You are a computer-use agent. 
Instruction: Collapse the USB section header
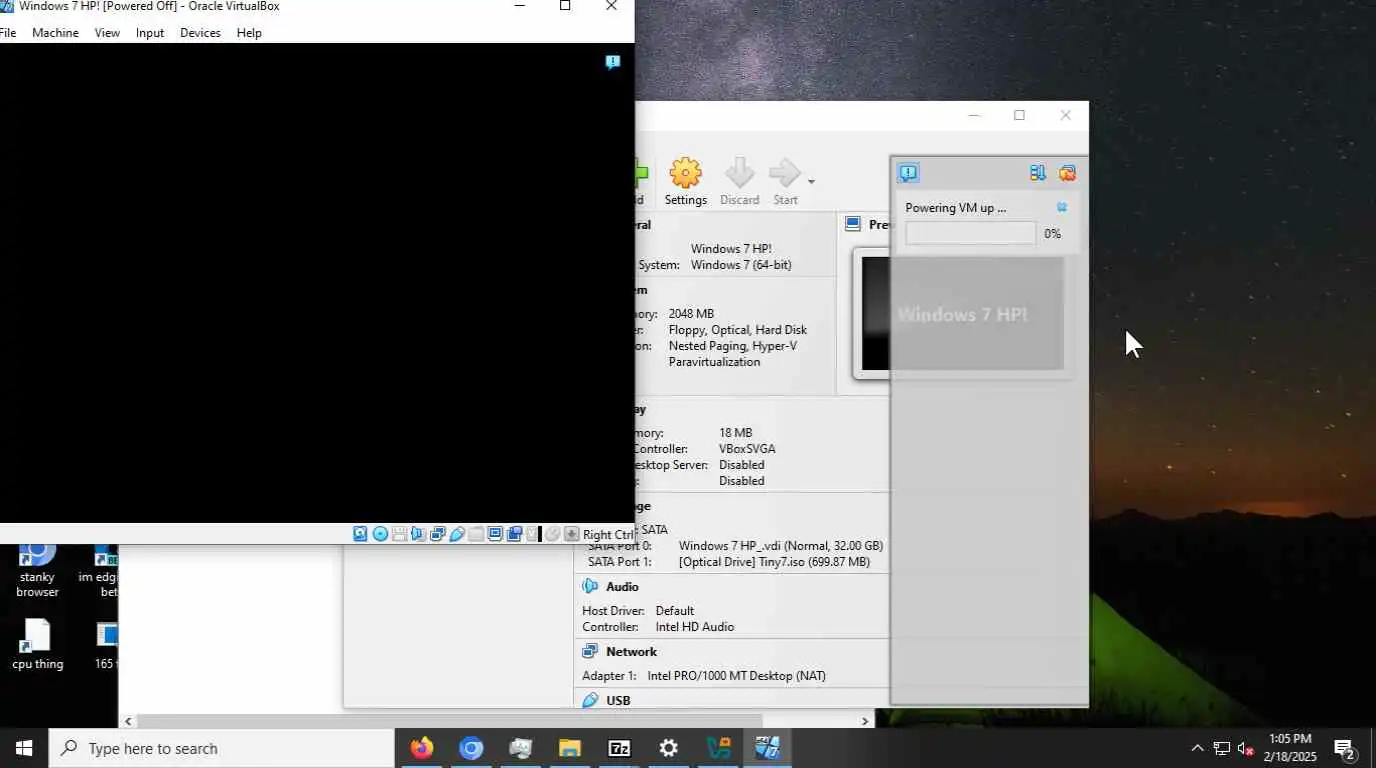tap(618, 700)
